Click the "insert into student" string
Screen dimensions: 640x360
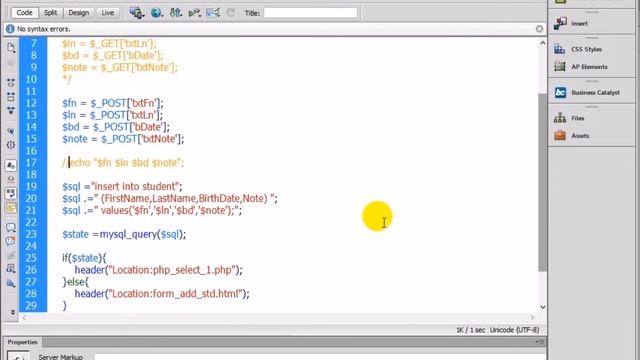click(x=136, y=187)
